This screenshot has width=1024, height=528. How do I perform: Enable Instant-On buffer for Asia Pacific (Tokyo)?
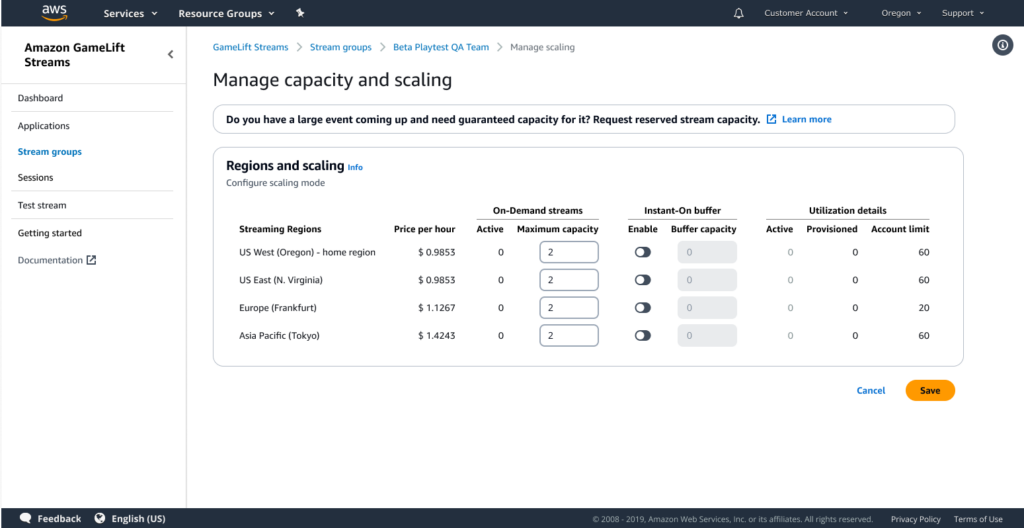click(643, 335)
